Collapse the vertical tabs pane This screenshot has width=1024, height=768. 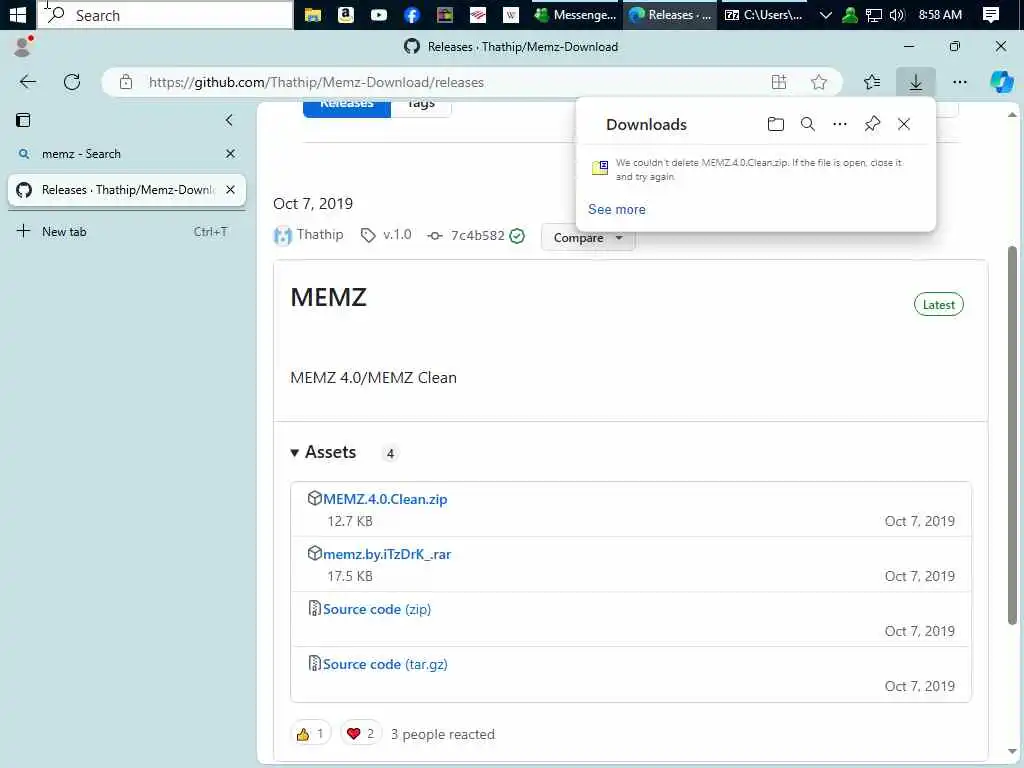coord(229,120)
